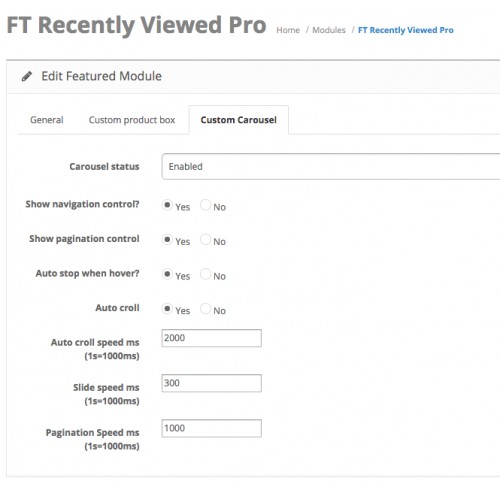Viewport: 500px width, 500px height.
Task: Click the pencil edit icon
Action: [x=27, y=76]
